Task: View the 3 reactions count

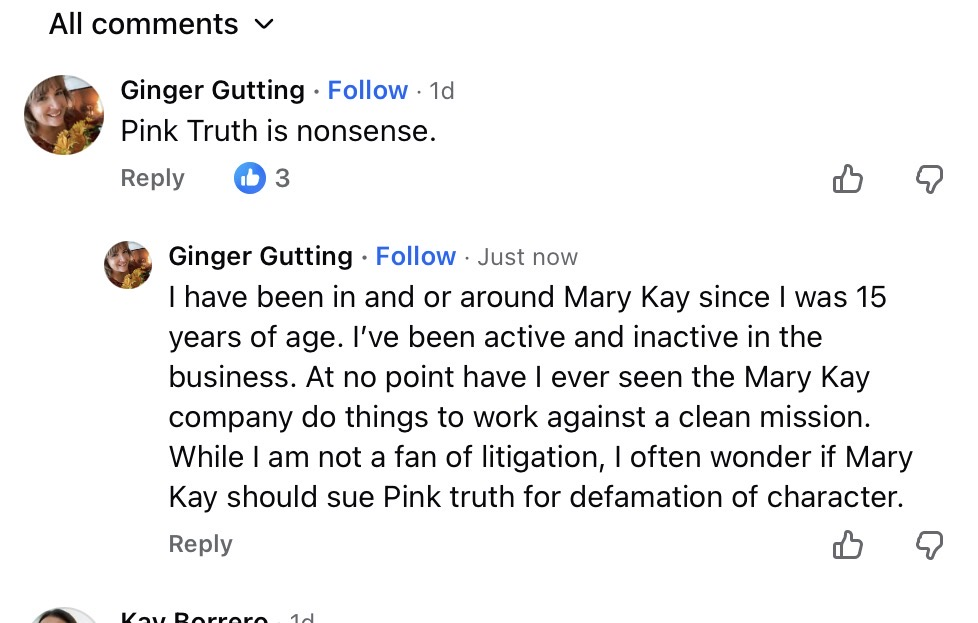Action: coord(282,178)
